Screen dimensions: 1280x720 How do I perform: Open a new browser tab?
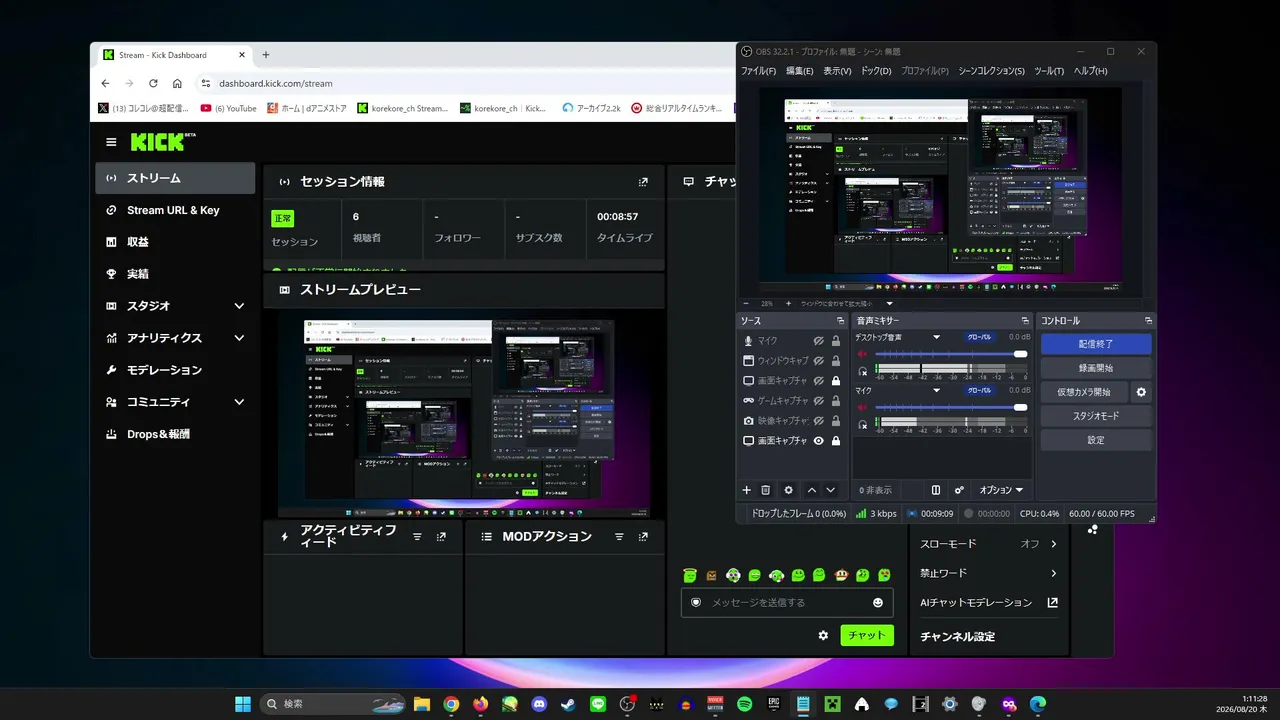click(x=265, y=55)
